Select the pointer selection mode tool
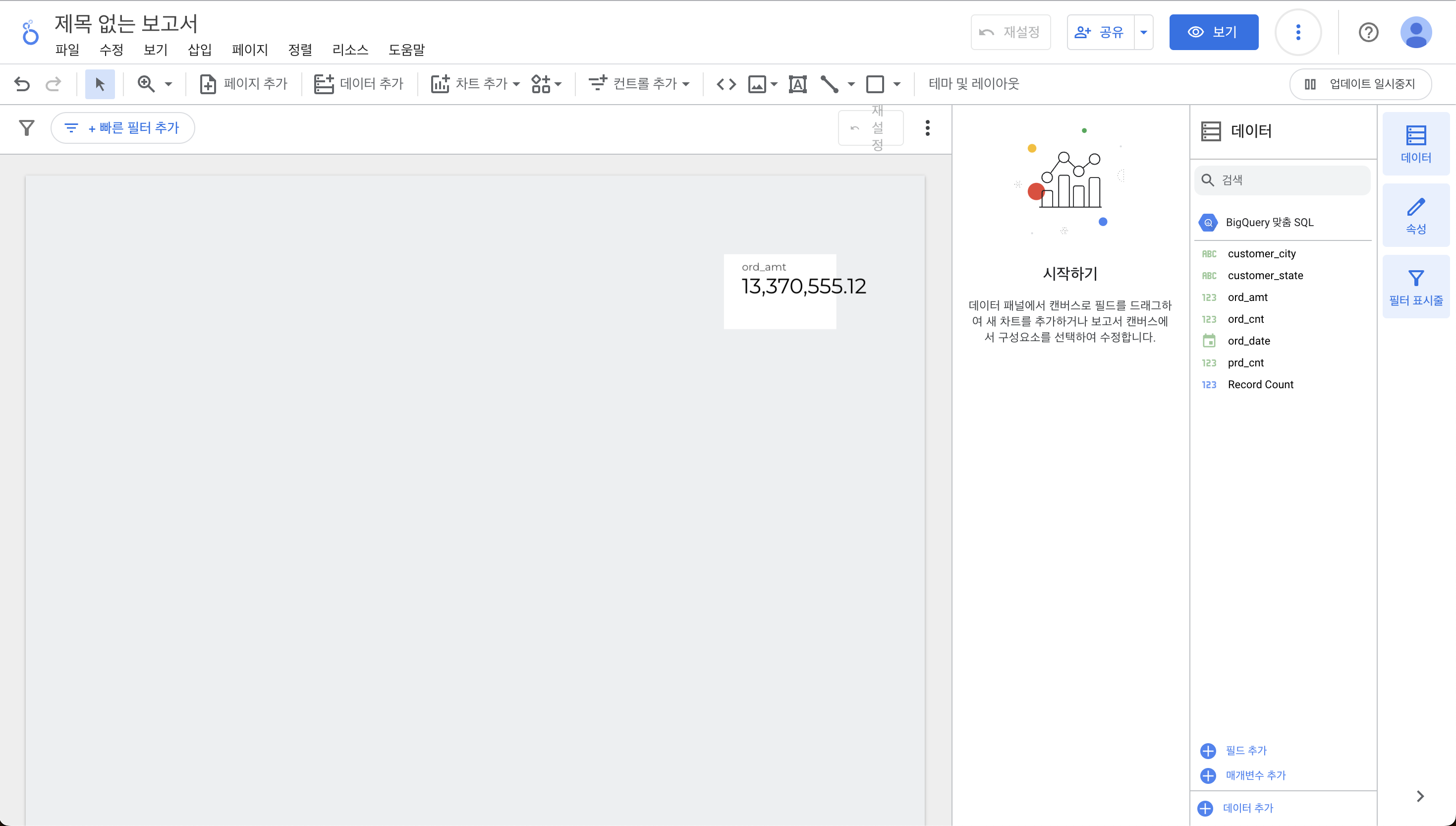The image size is (1456, 826). tap(100, 84)
